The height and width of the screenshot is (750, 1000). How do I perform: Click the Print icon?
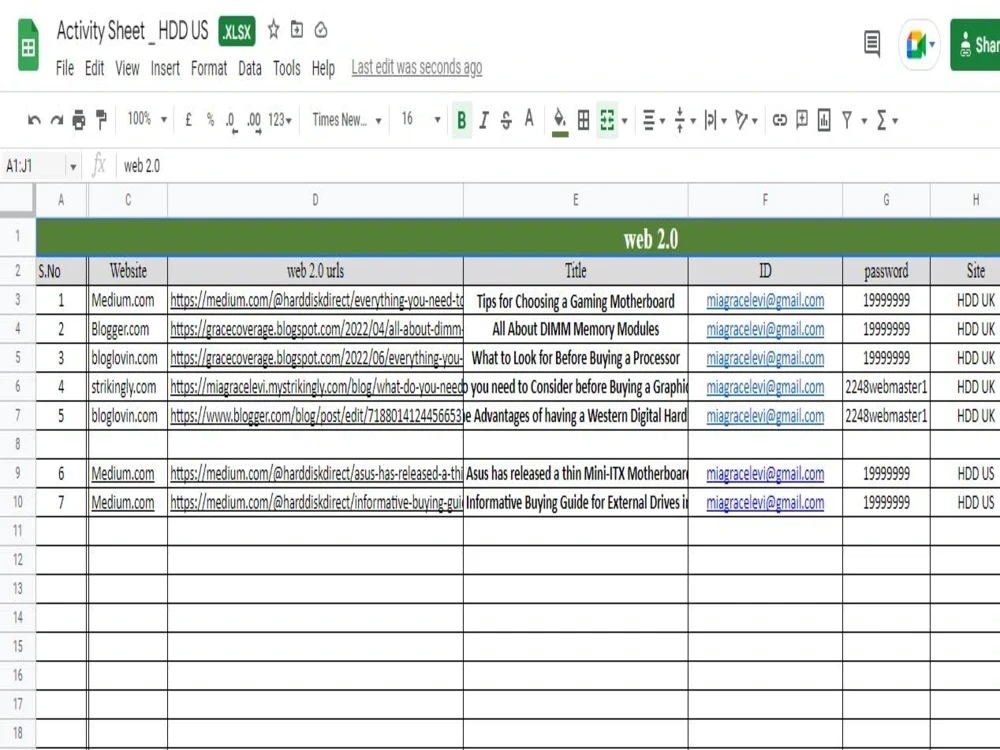tap(79, 120)
